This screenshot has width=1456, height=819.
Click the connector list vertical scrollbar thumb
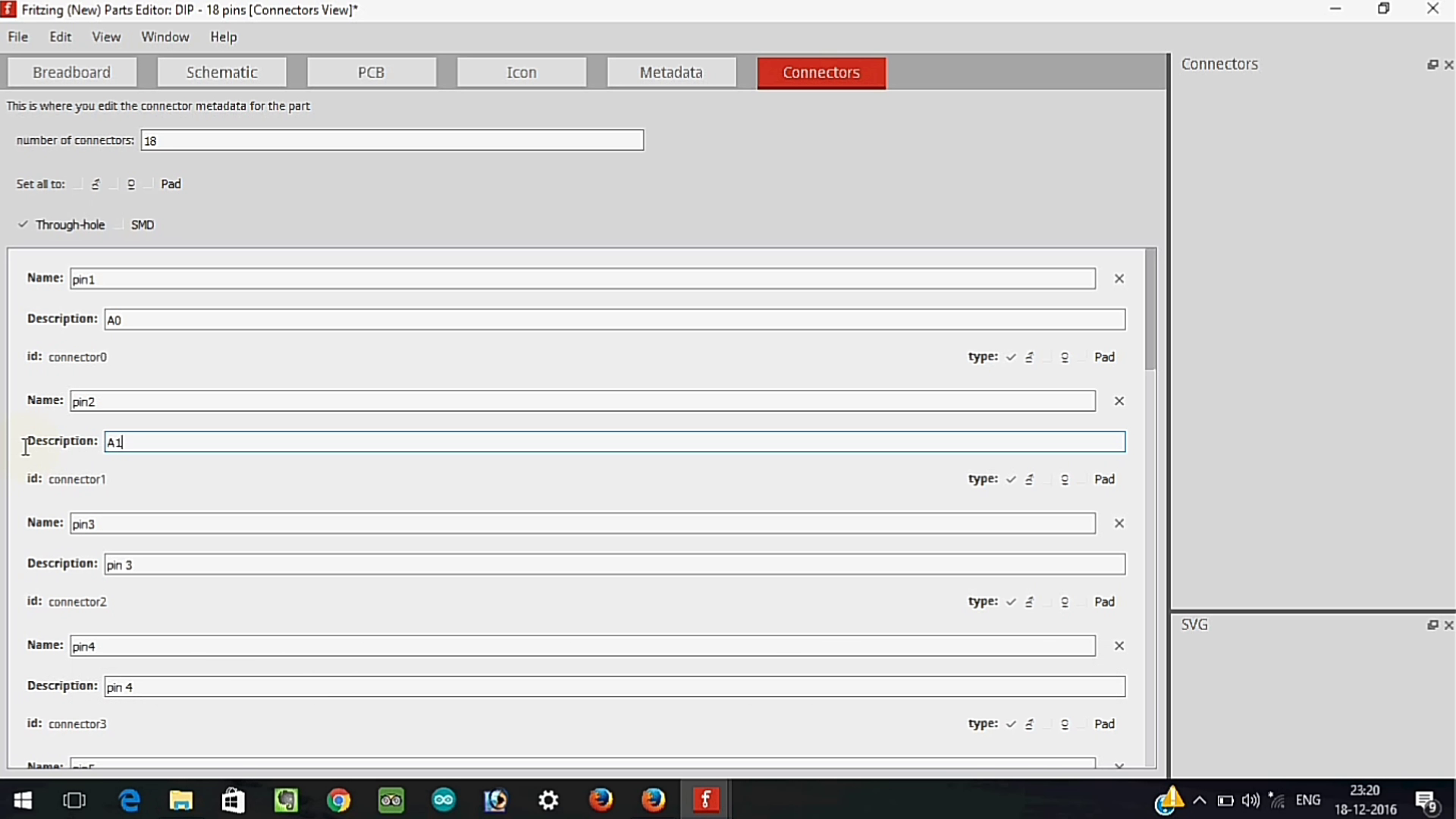pyautogui.click(x=1150, y=309)
